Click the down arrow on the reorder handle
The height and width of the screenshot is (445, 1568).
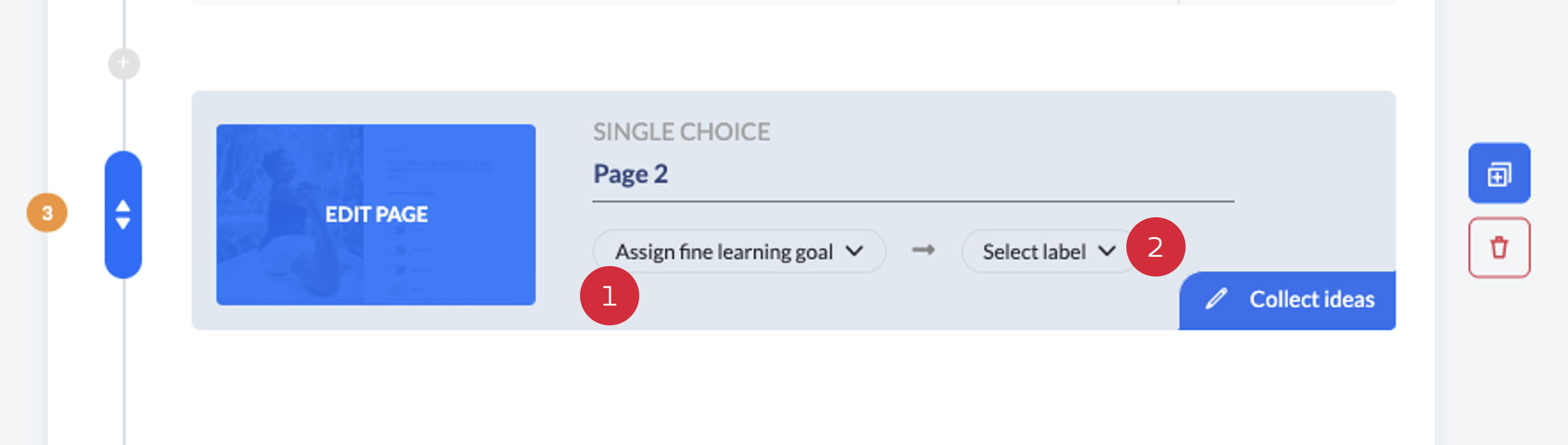[123, 224]
